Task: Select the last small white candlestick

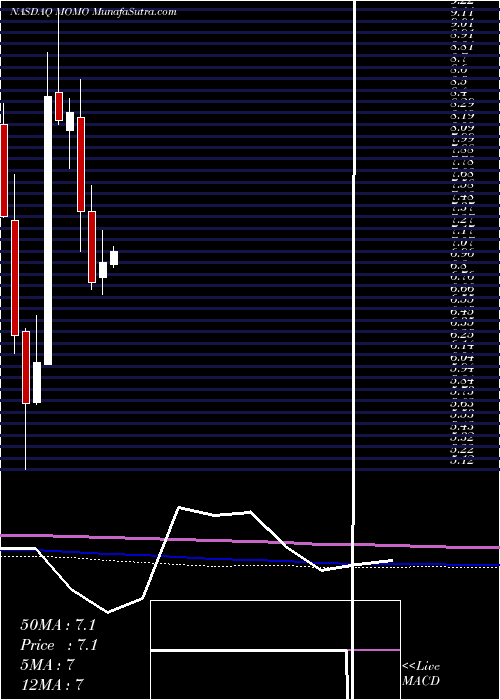Action: (x=114, y=258)
